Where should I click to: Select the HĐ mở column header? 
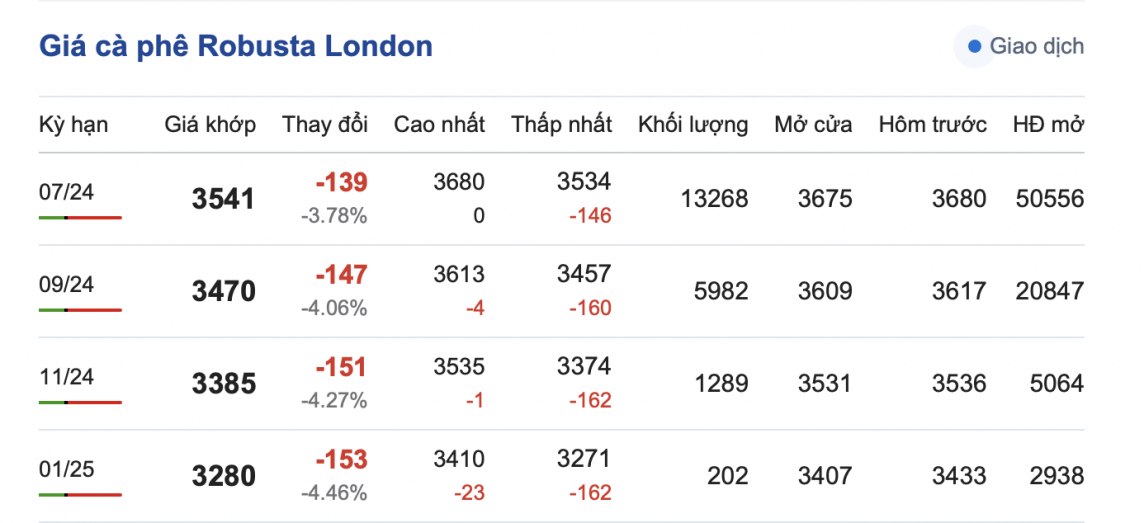[x=1048, y=125]
